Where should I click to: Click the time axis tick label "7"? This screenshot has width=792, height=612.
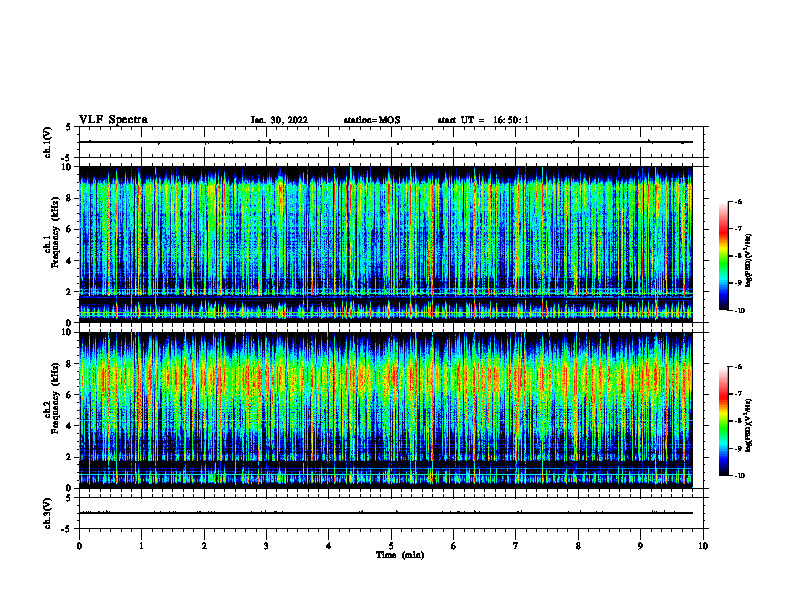(x=516, y=546)
